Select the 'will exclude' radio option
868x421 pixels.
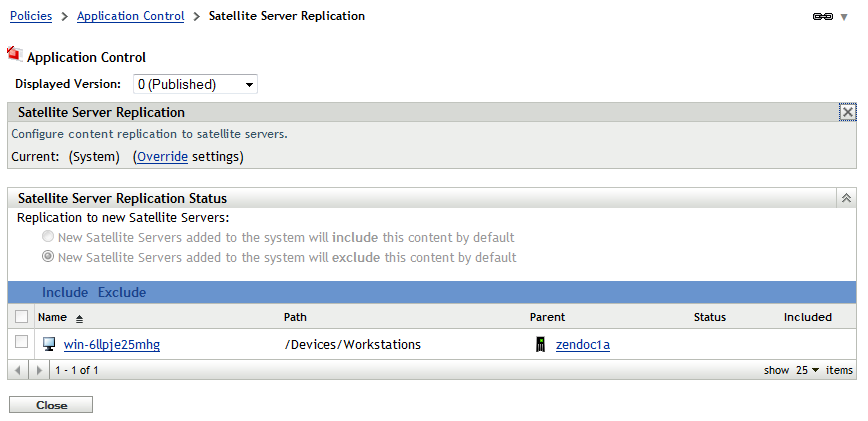pyautogui.click(x=48, y=258)
